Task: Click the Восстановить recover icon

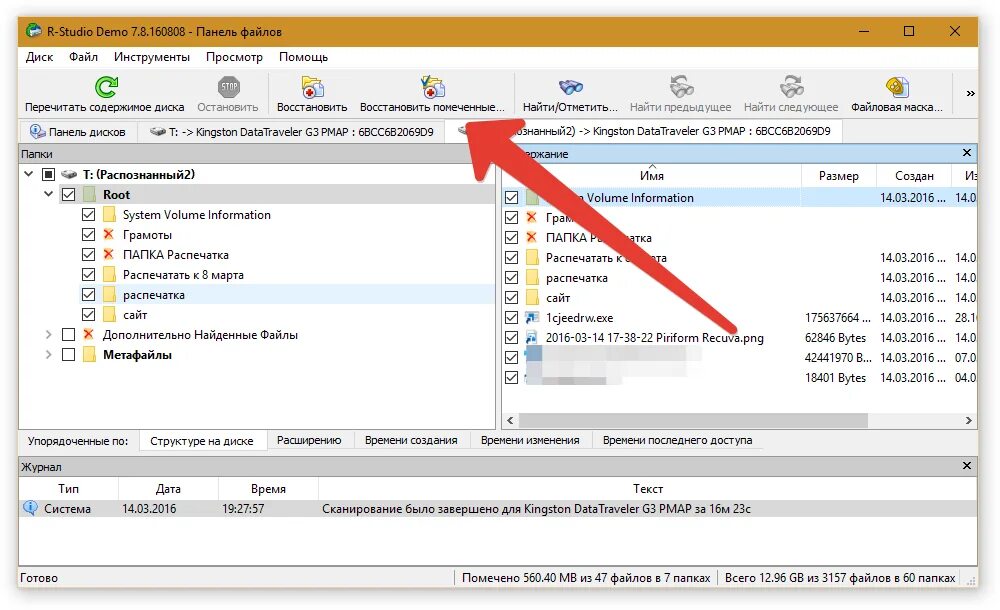Action: 312,87
